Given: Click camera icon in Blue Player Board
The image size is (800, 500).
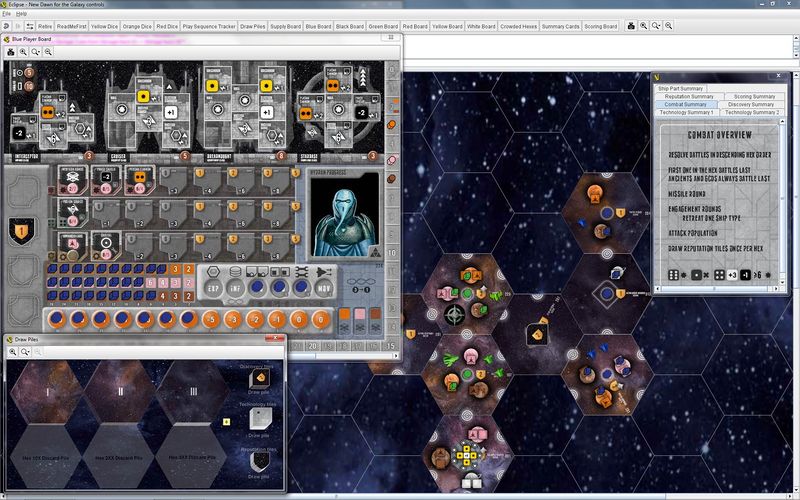Looking at the screenshot, I should click(11, 52).
